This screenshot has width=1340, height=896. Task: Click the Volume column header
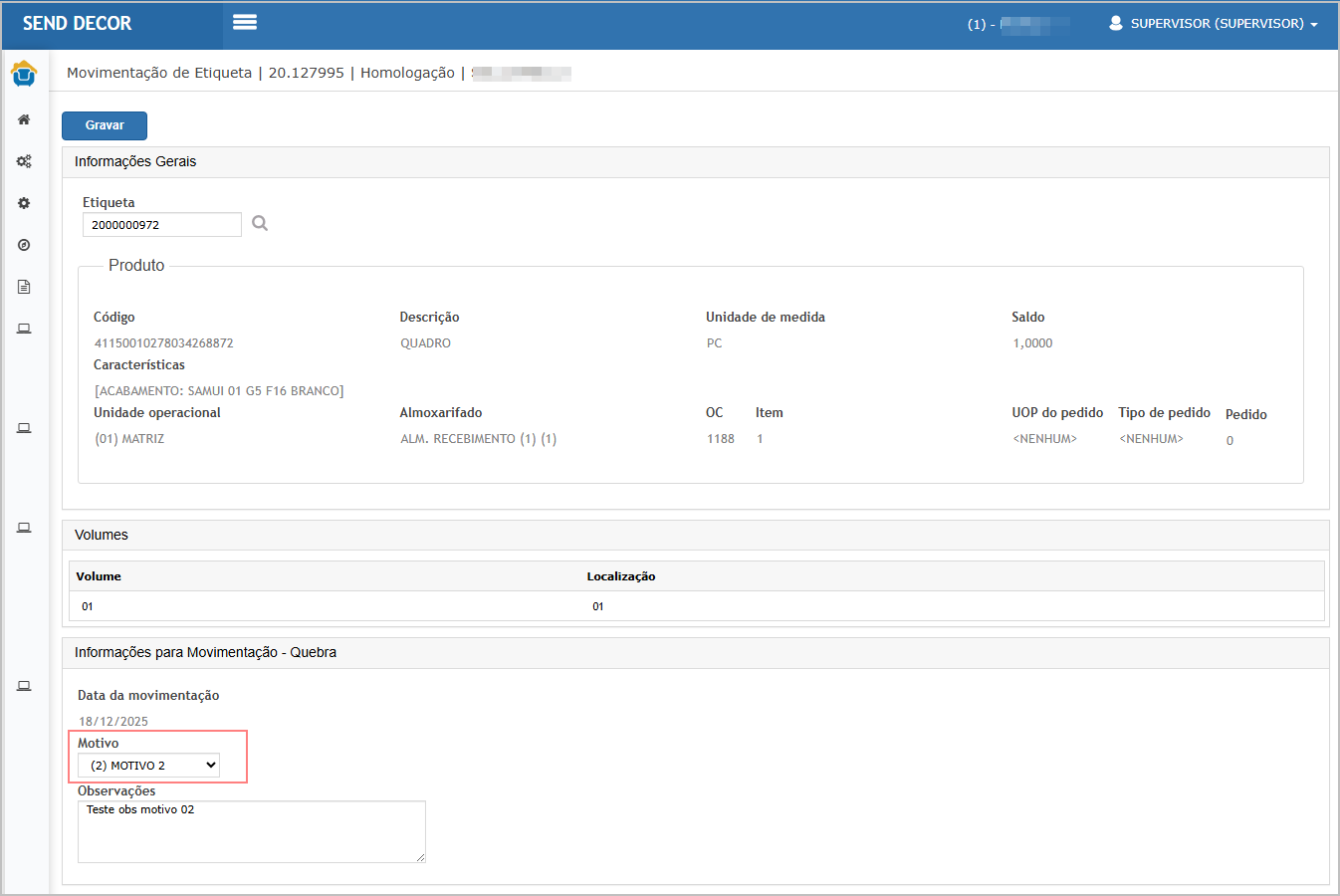tap(99, 576)
